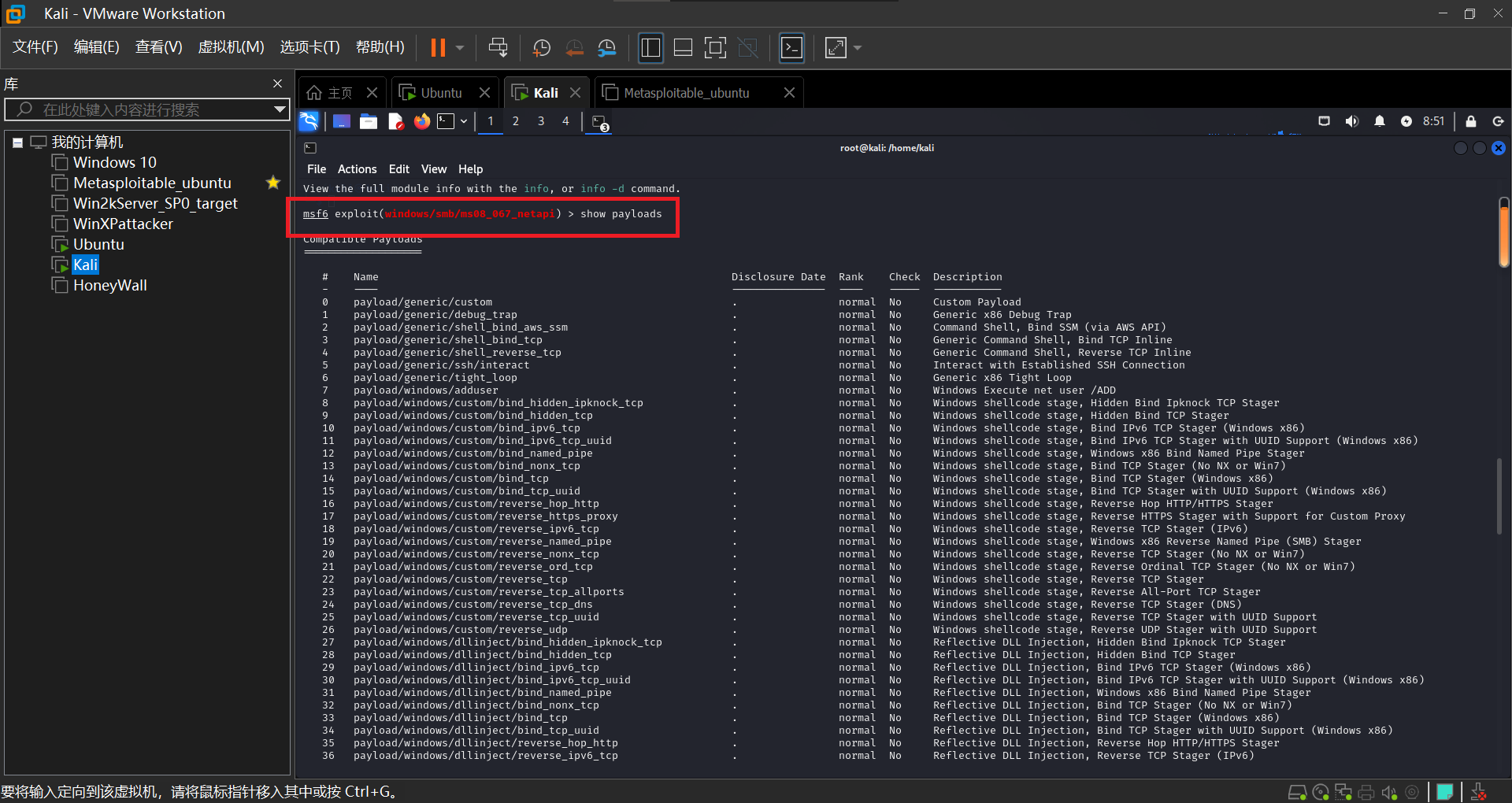Click the library search input field
Image resolution: width=1512 pixels, height=803 pixels.
(146, 109)
